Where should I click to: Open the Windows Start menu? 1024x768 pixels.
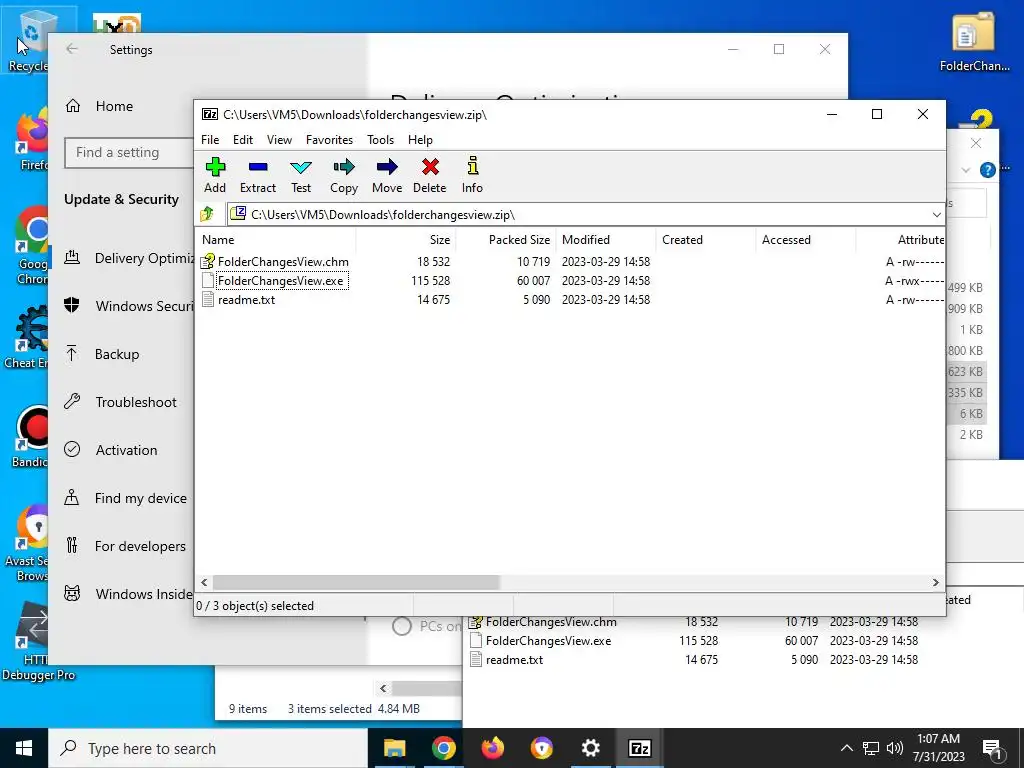click(24, 748)
